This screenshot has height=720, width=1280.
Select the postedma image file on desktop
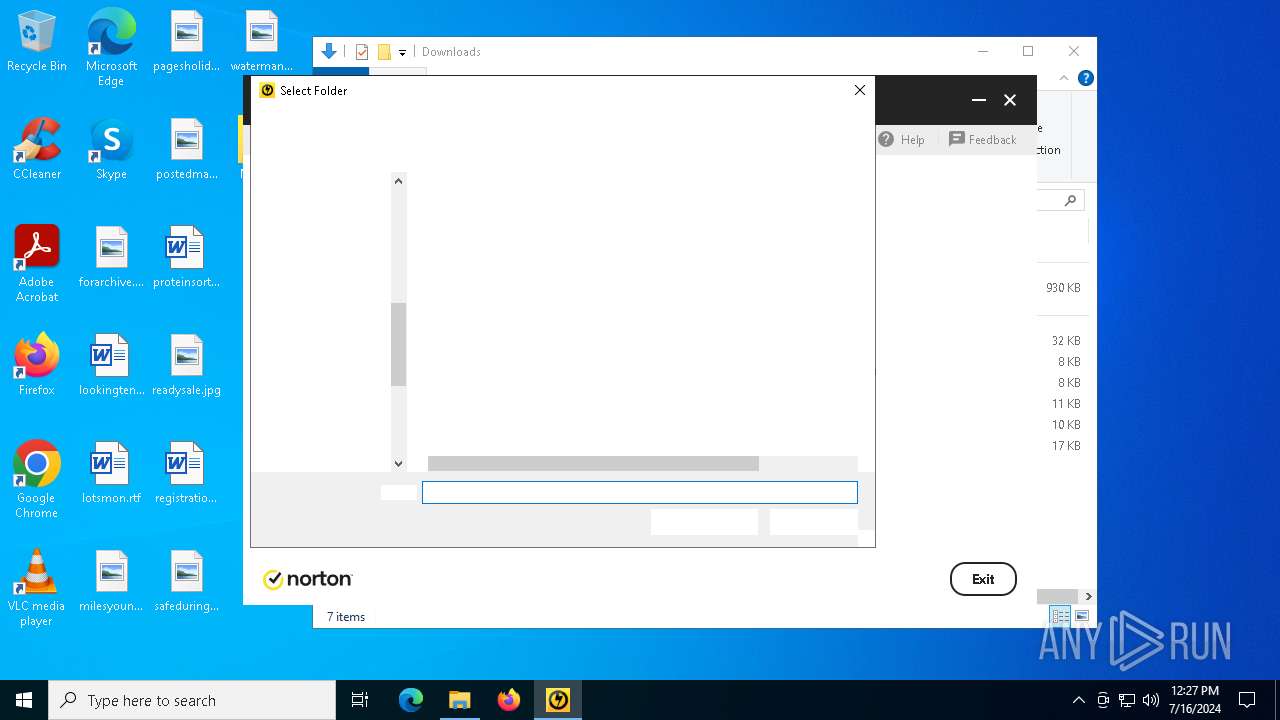(x=186, y=150)
